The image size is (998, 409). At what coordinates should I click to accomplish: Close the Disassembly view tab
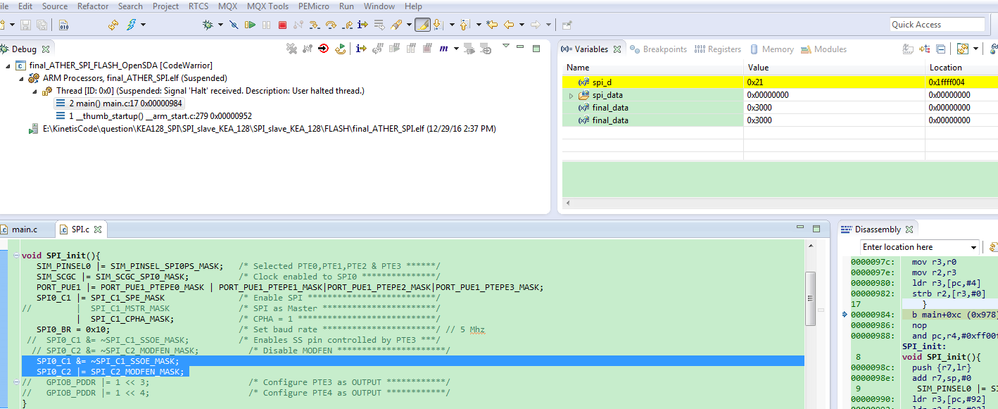910,229
